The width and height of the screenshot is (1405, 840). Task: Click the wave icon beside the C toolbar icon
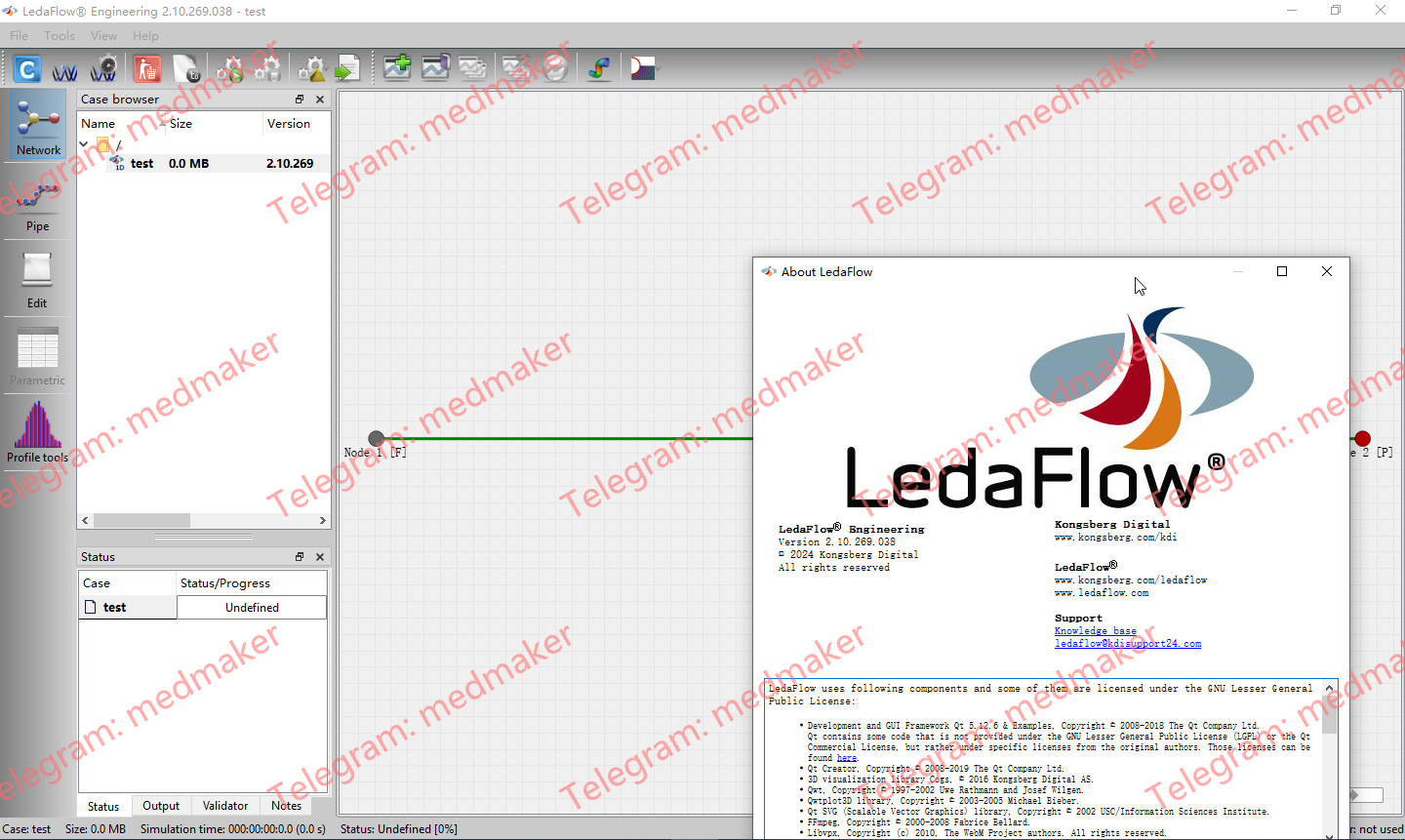[64, 68]
